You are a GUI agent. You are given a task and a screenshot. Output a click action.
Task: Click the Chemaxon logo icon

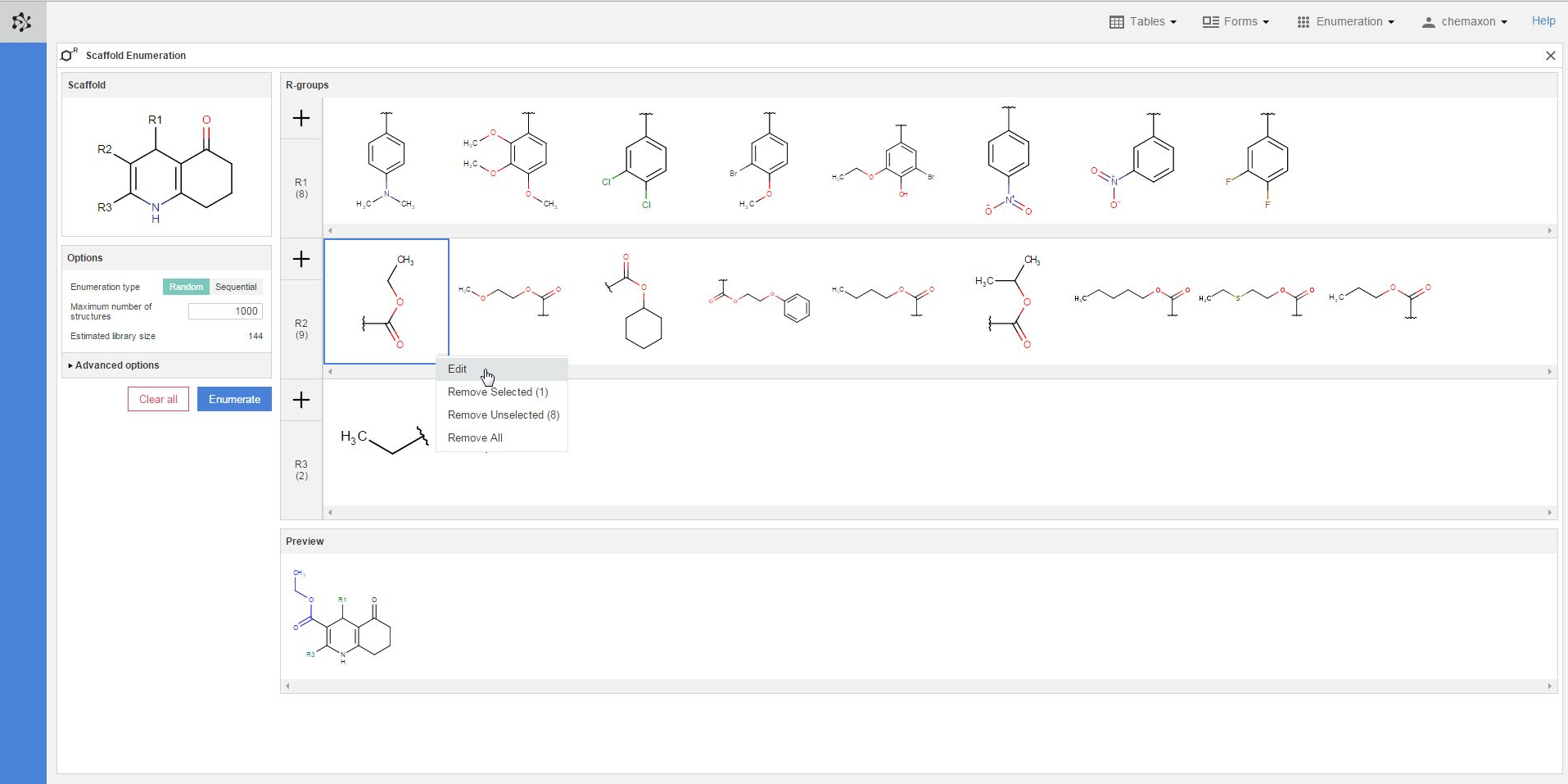[22, 22]
